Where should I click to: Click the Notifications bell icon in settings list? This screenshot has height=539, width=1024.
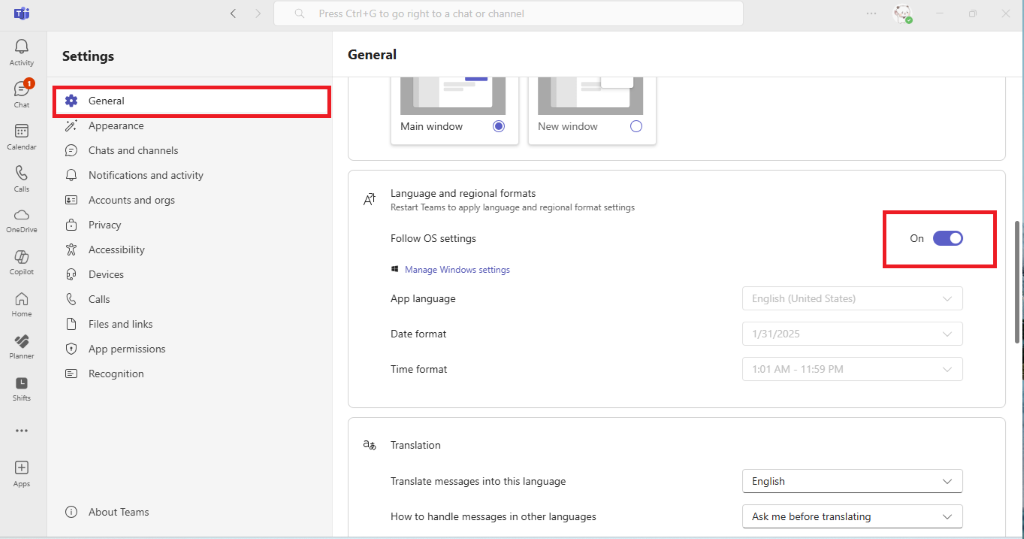point(71,175)
